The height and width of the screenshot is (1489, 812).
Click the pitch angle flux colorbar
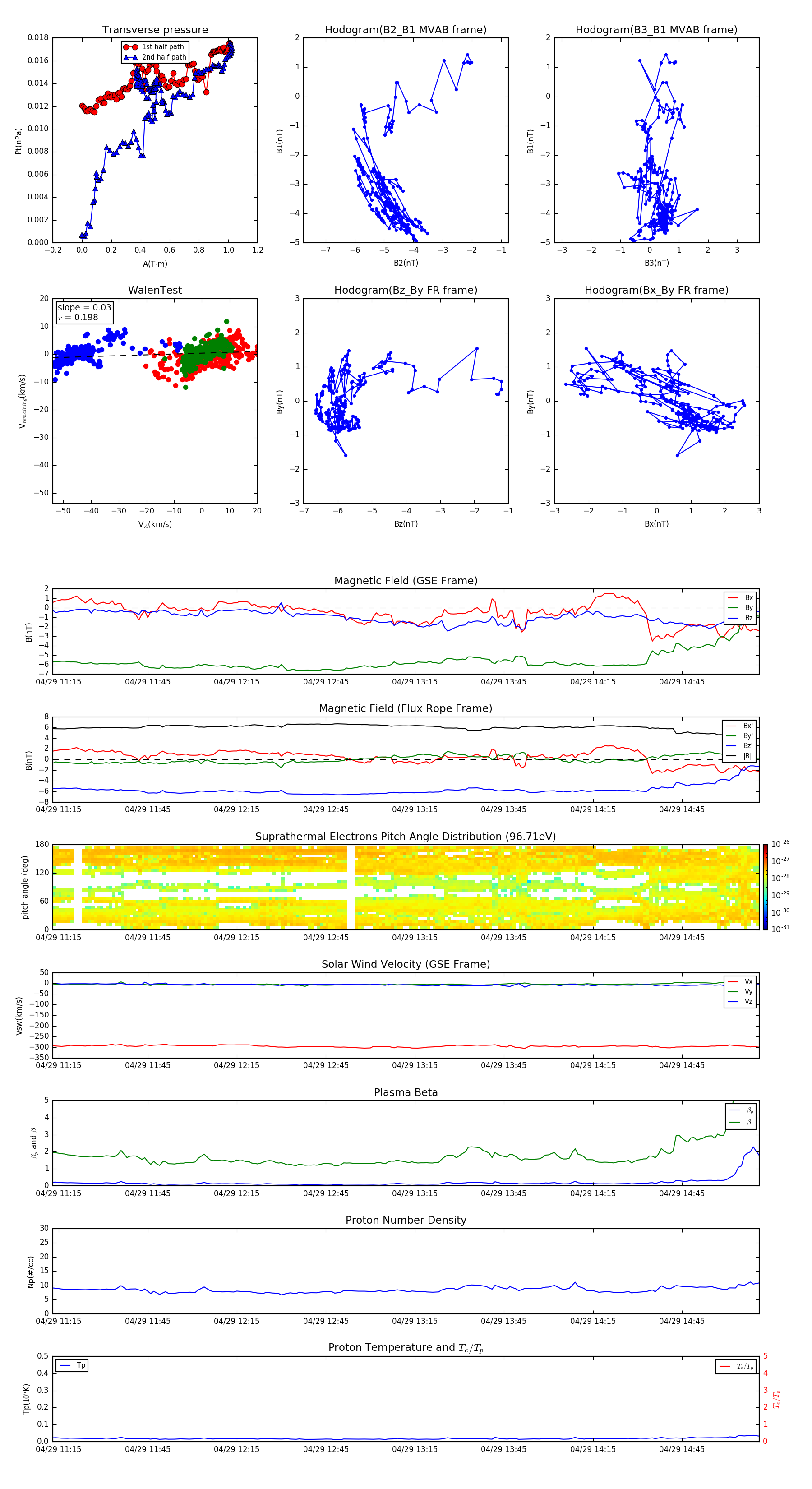click(x=765, y=887)
